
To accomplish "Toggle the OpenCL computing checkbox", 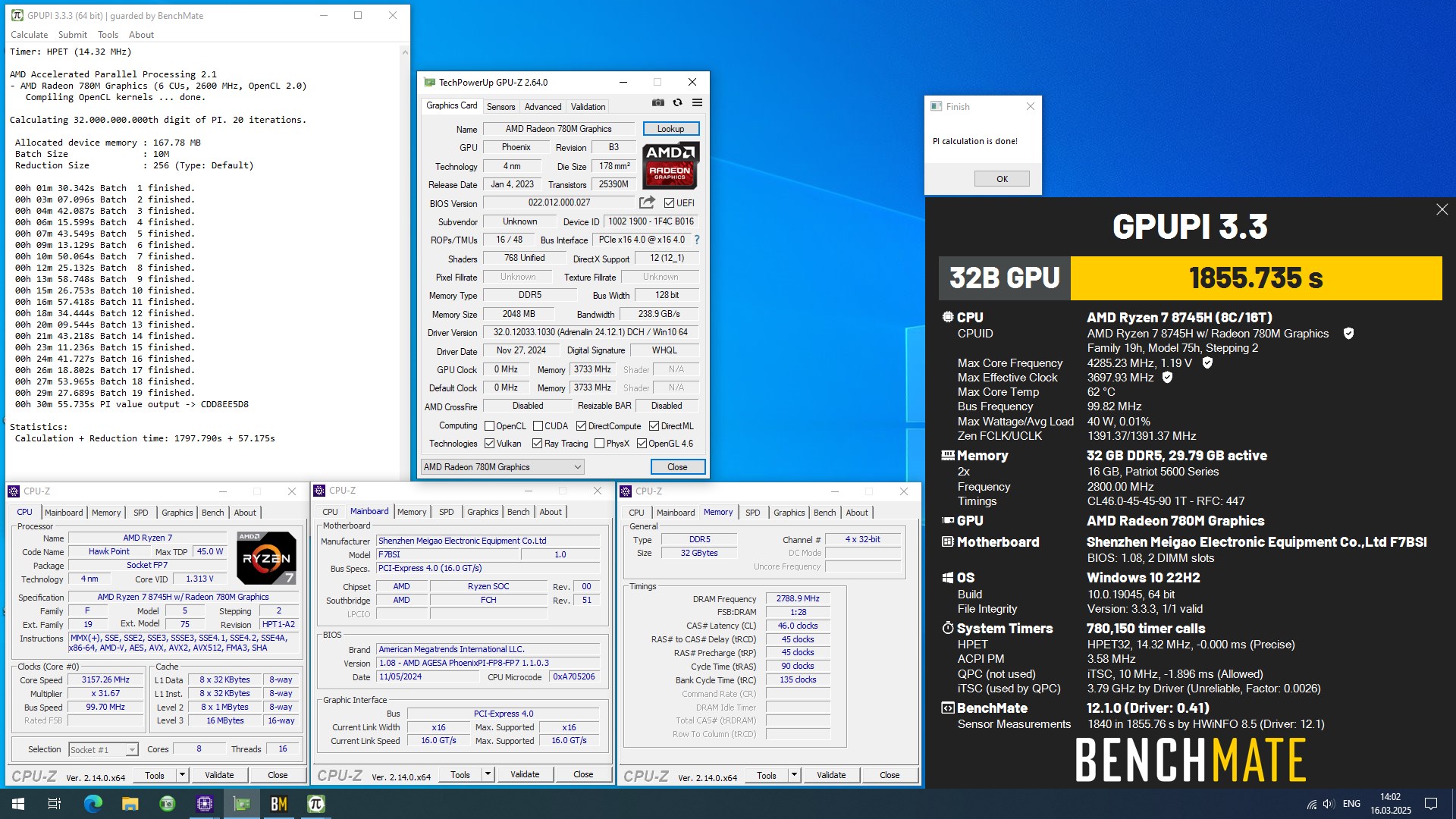I will click(x=489, y=426).
